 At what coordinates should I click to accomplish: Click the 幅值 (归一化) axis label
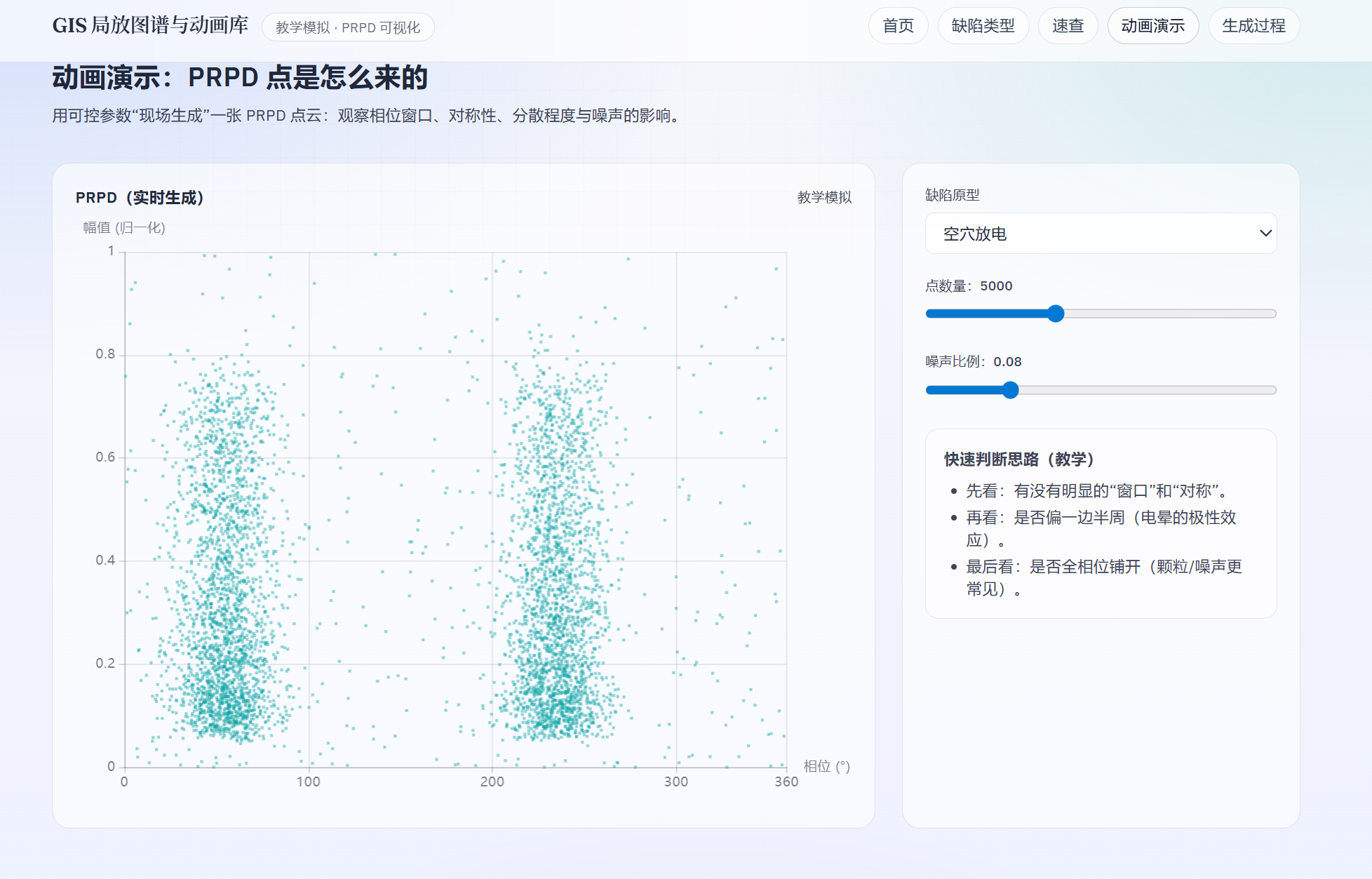tap(123, 228)
